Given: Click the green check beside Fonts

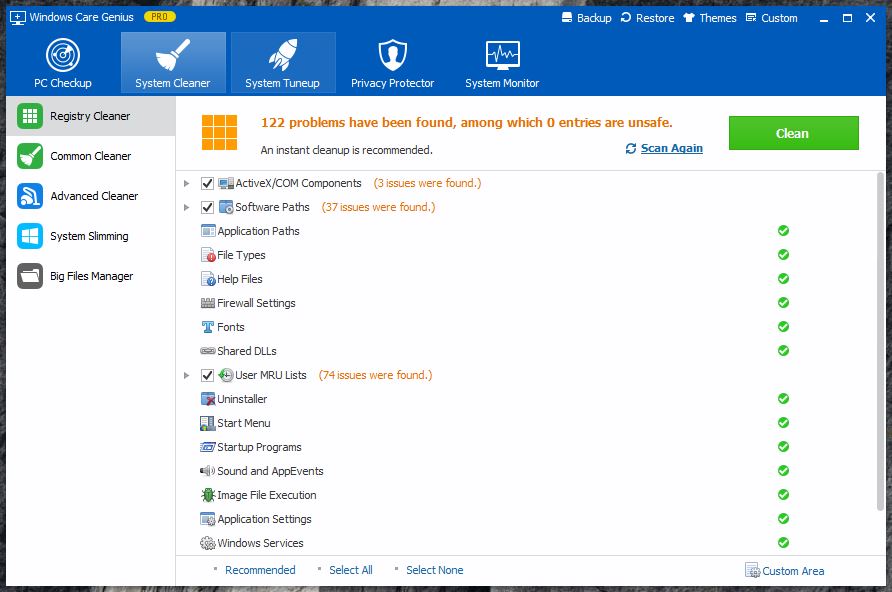Looking at the screenshot, I should tap(783, 326).
